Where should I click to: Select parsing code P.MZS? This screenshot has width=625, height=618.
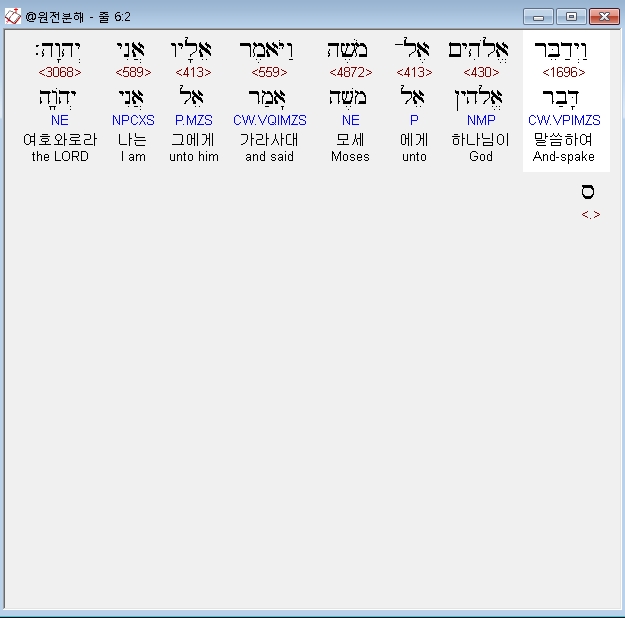click(194, 120)
